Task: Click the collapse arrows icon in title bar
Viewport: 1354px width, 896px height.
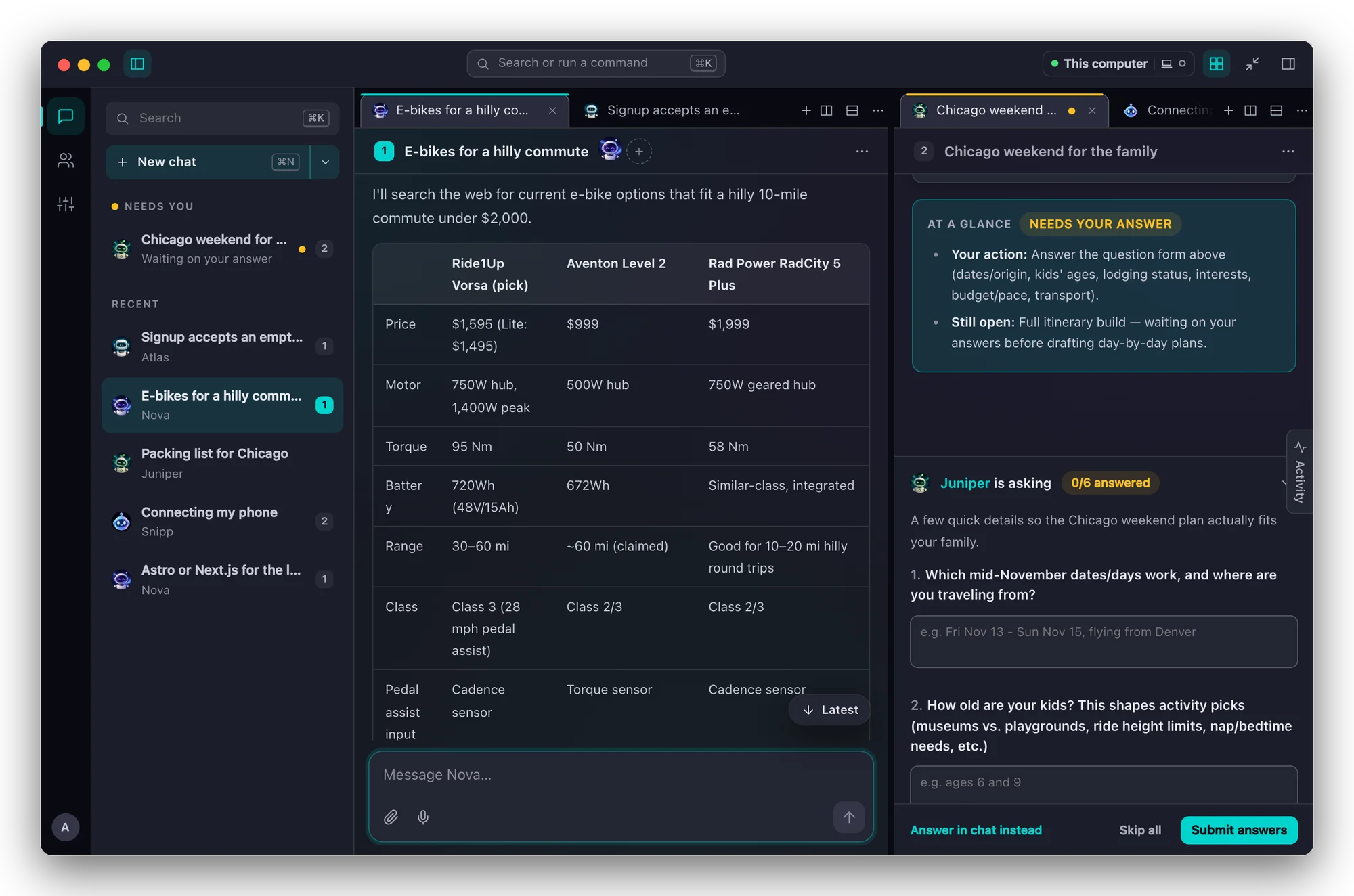Action: coord(1252,64)
